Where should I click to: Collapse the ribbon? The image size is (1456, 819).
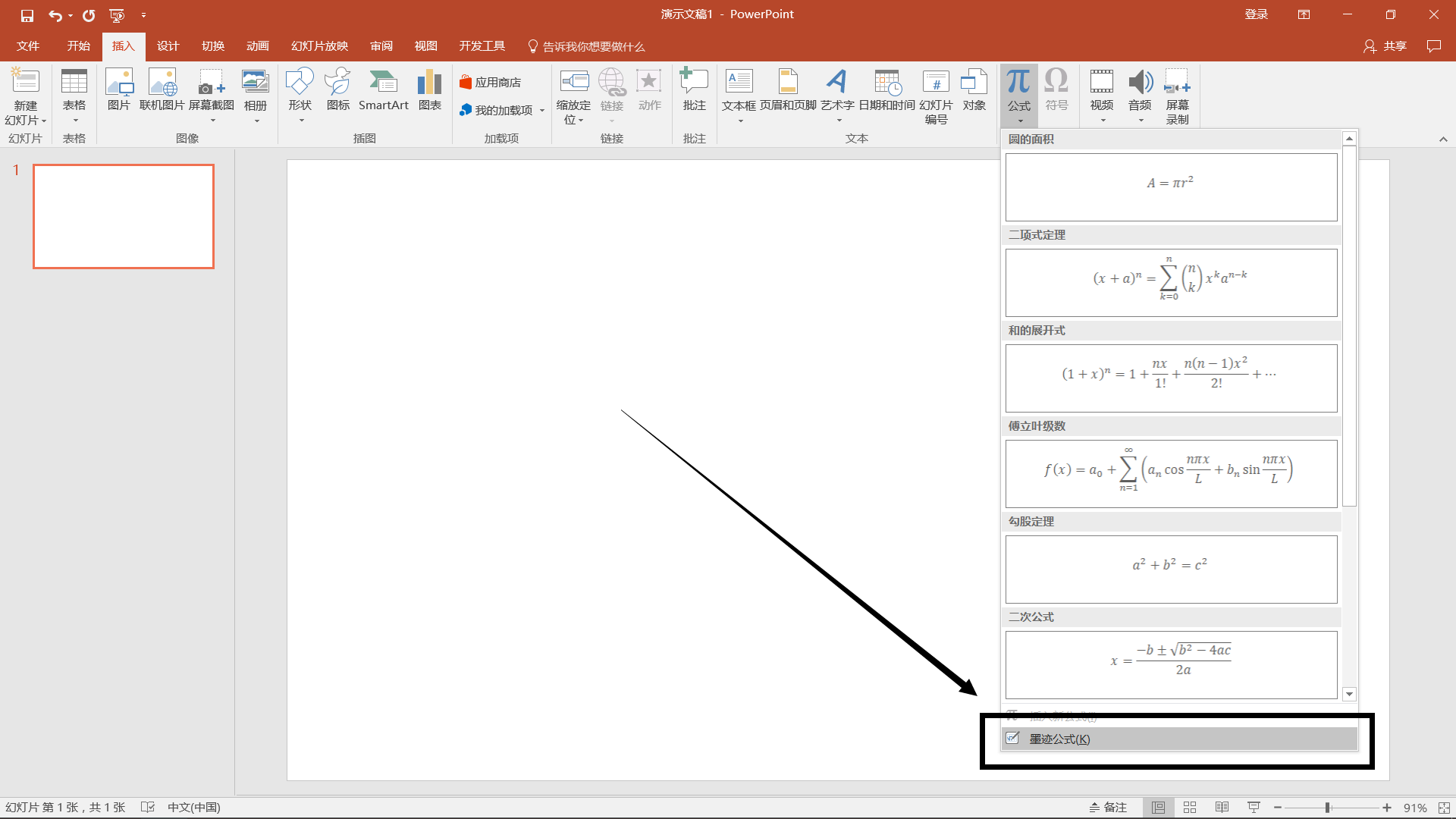coord(1443,139)
